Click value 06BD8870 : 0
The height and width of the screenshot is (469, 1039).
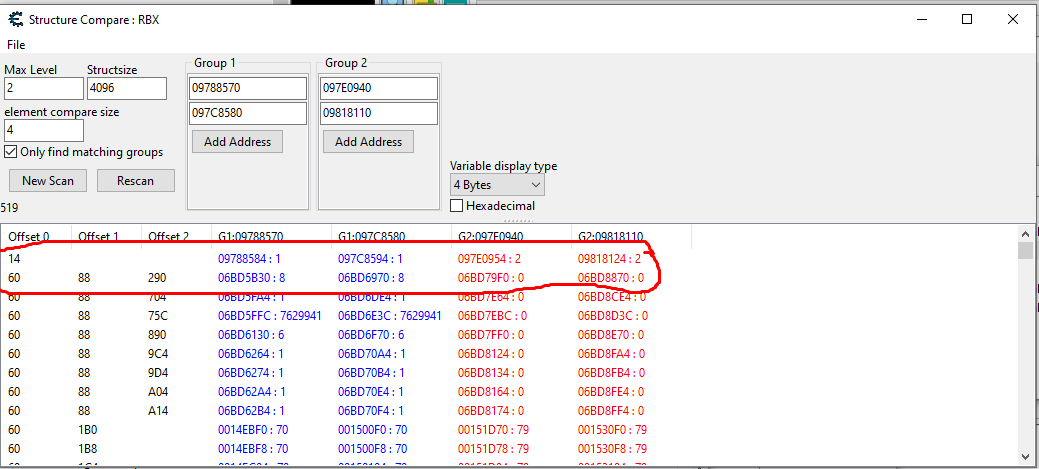coord(611,278)
